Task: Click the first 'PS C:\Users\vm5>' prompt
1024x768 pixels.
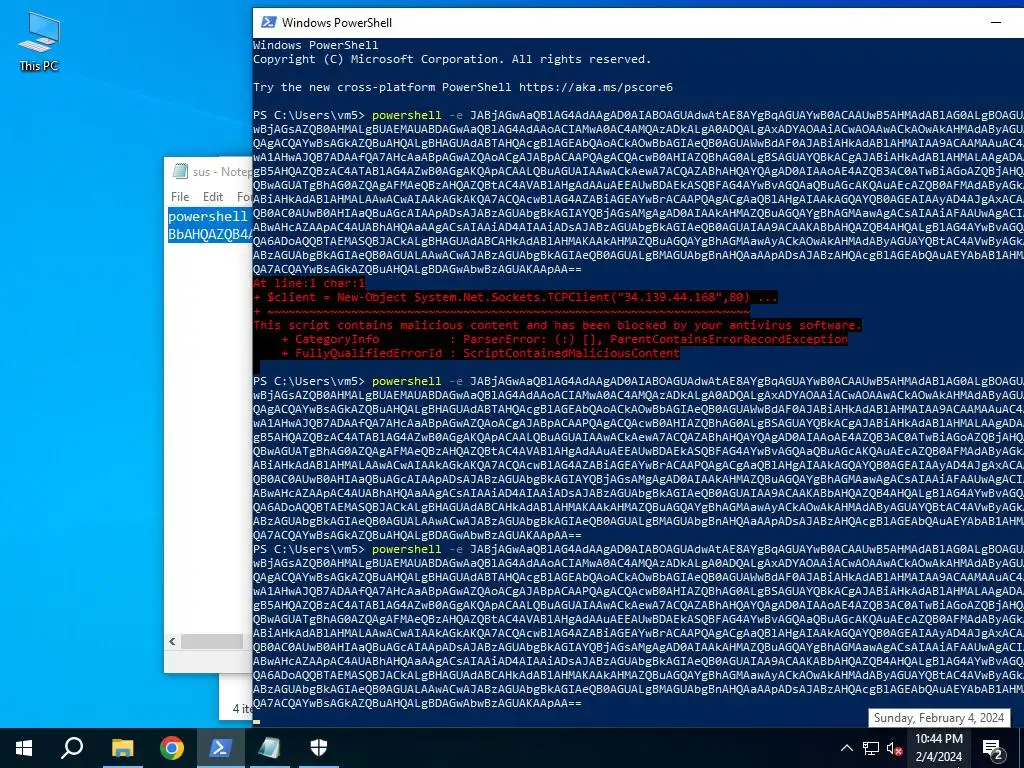Action: pyautogui.click(x=309, y=115)
